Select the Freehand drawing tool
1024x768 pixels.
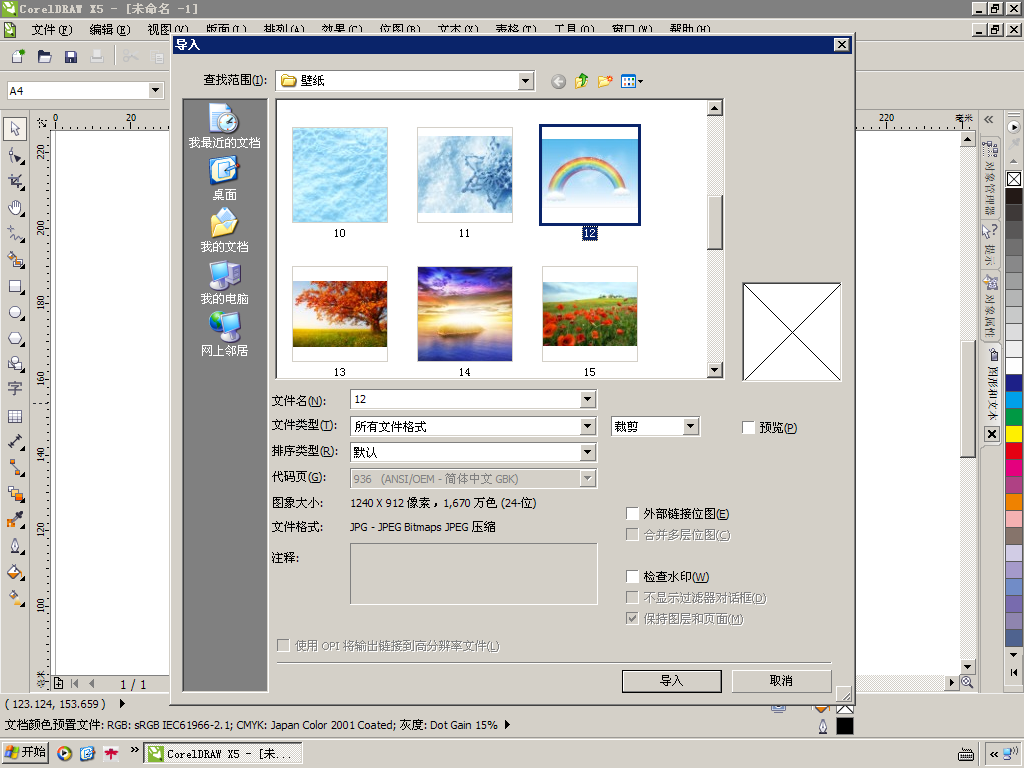[x=15, y=233]
